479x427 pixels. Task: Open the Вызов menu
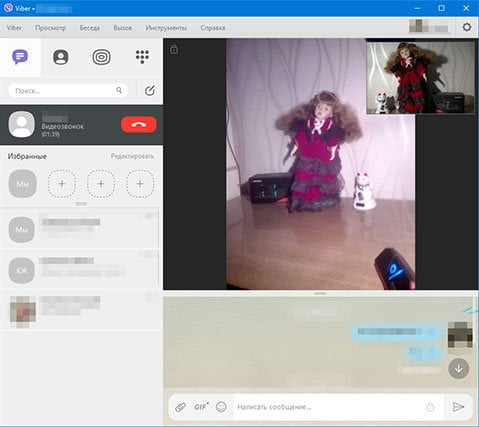coord(122,28)
